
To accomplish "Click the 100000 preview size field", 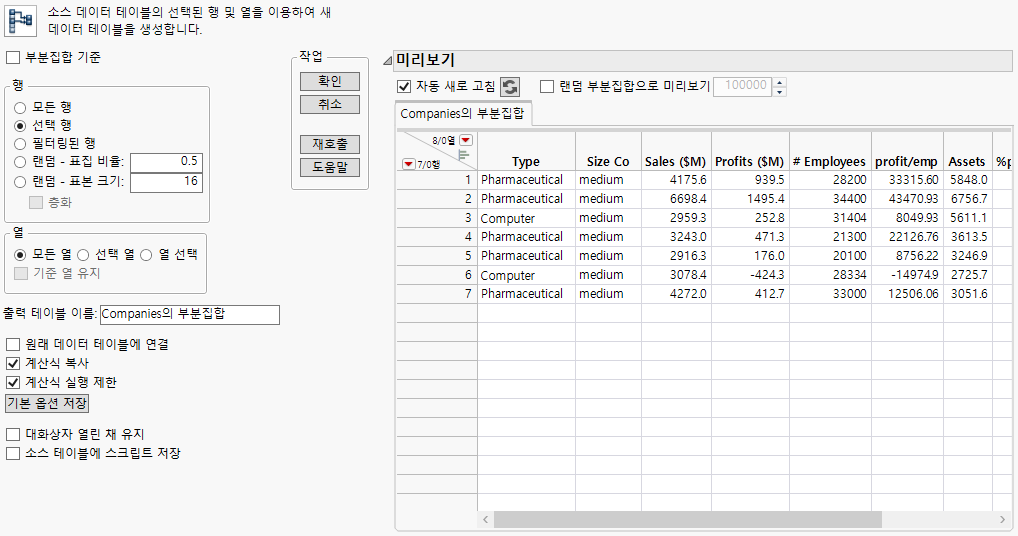I will pos(744,86).
